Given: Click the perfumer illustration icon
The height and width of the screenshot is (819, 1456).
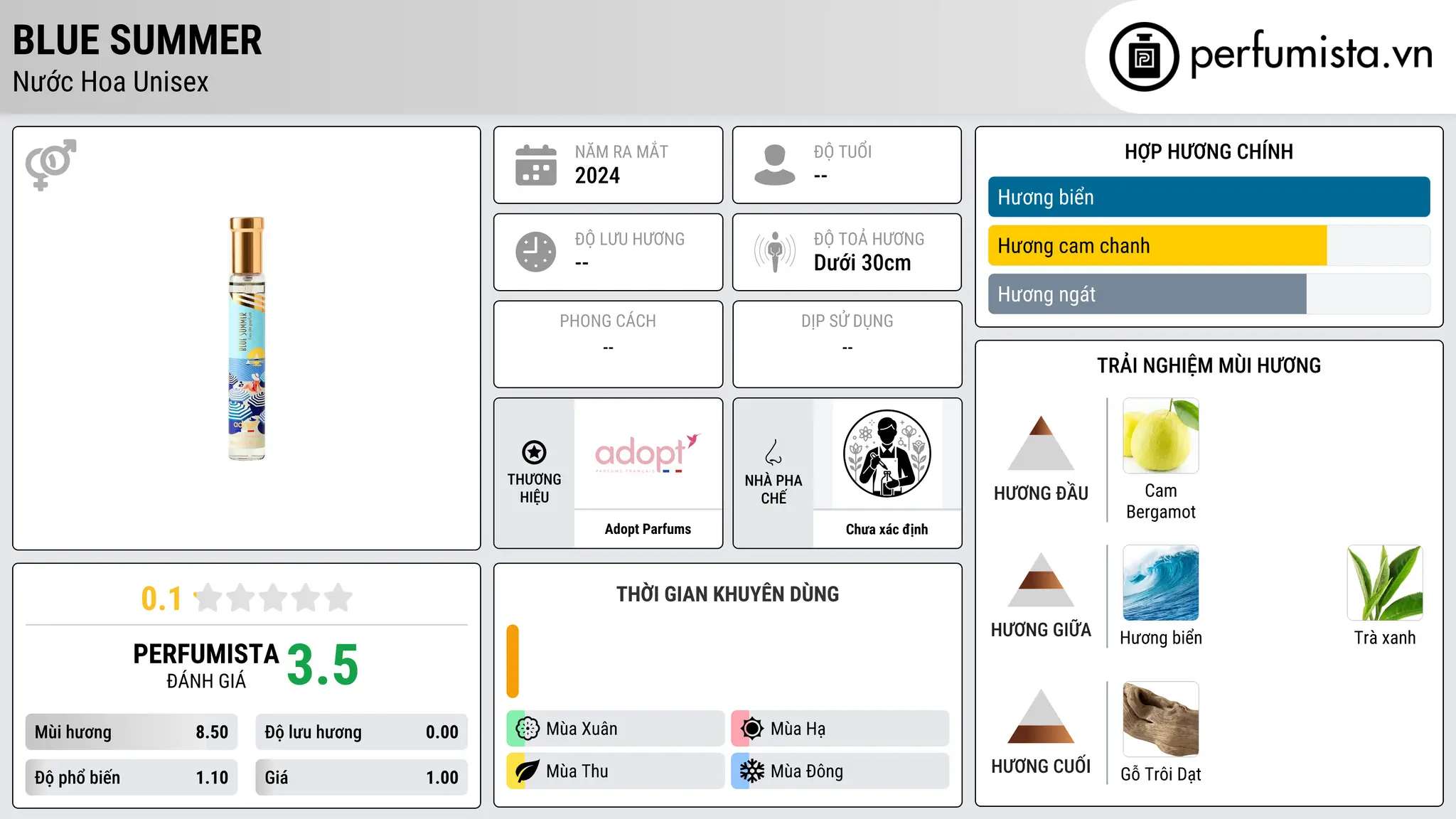Looking at the screenshot, I should 887,454.
